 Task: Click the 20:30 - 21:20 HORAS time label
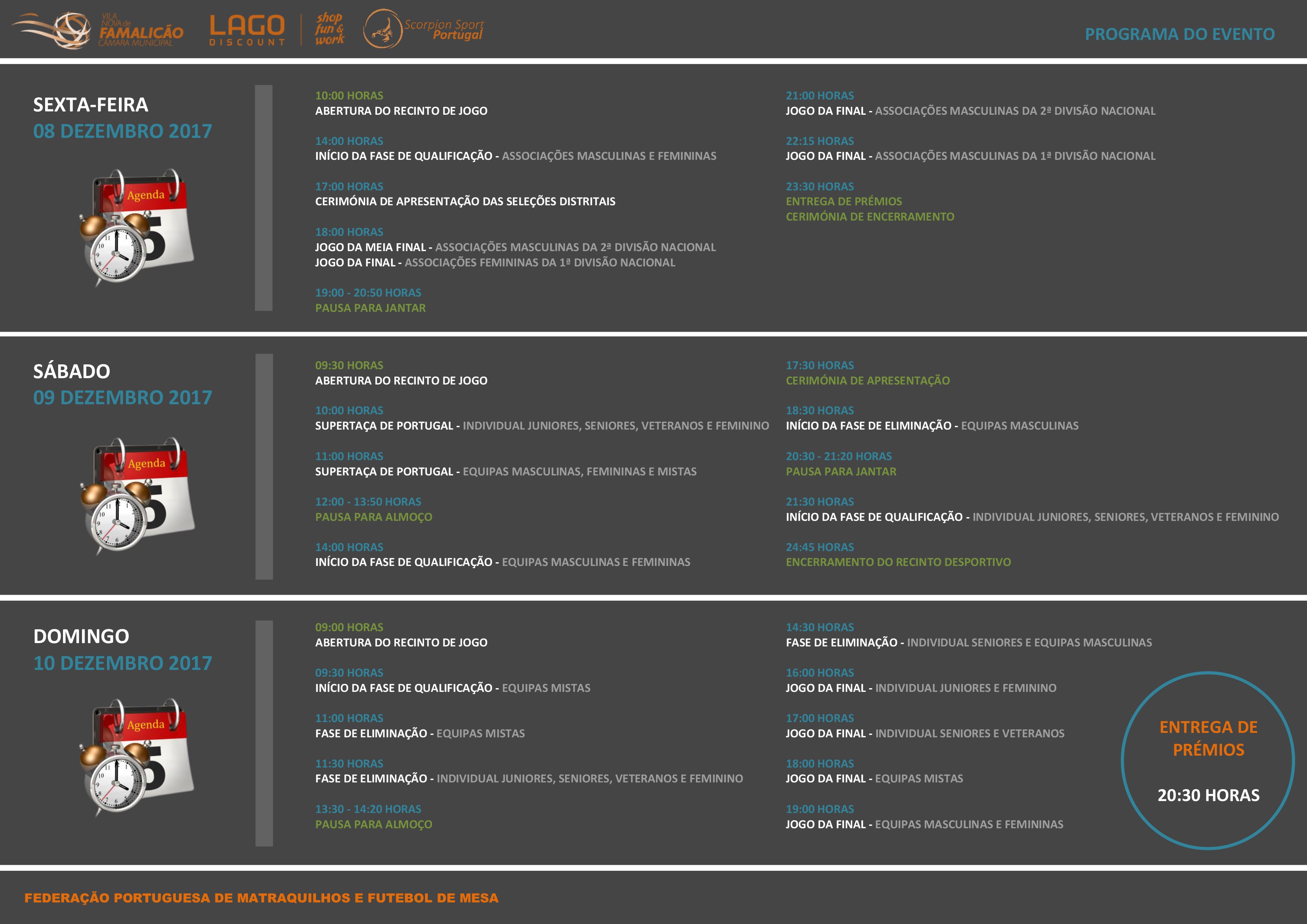[x=839, y=456]
